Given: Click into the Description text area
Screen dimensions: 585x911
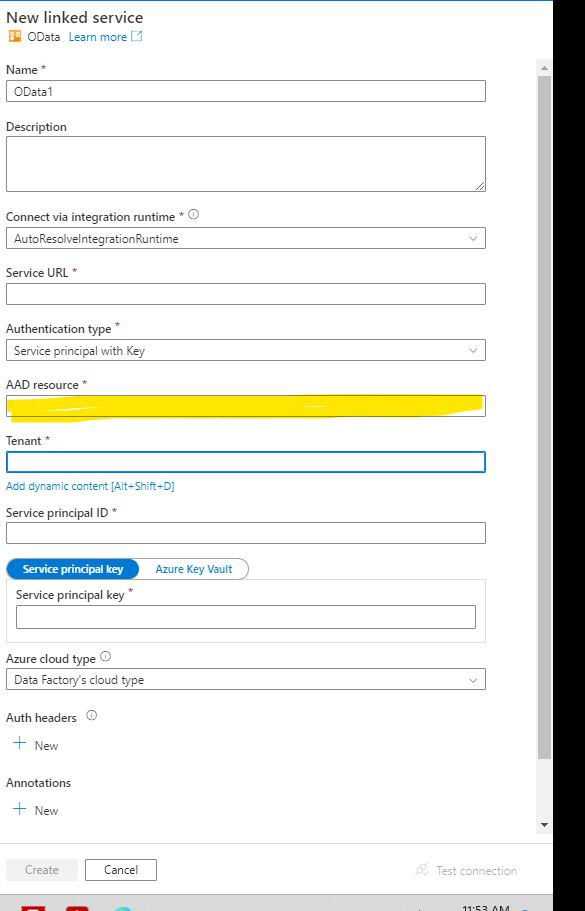Looking at the screenshot, I should coord(246,164).
